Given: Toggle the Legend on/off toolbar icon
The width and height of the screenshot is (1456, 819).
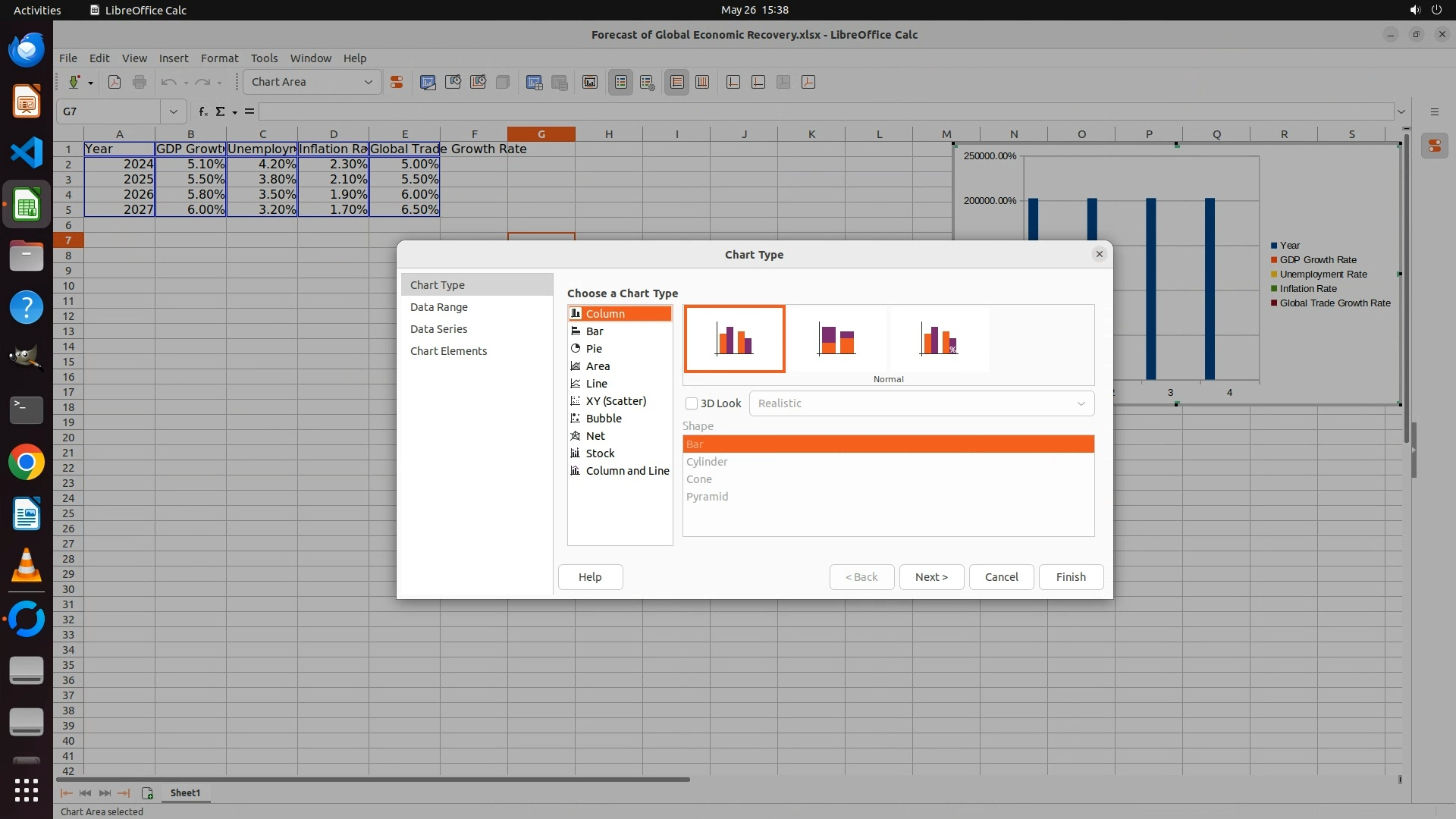Looking at the screenshot, I should click(620, 82).
